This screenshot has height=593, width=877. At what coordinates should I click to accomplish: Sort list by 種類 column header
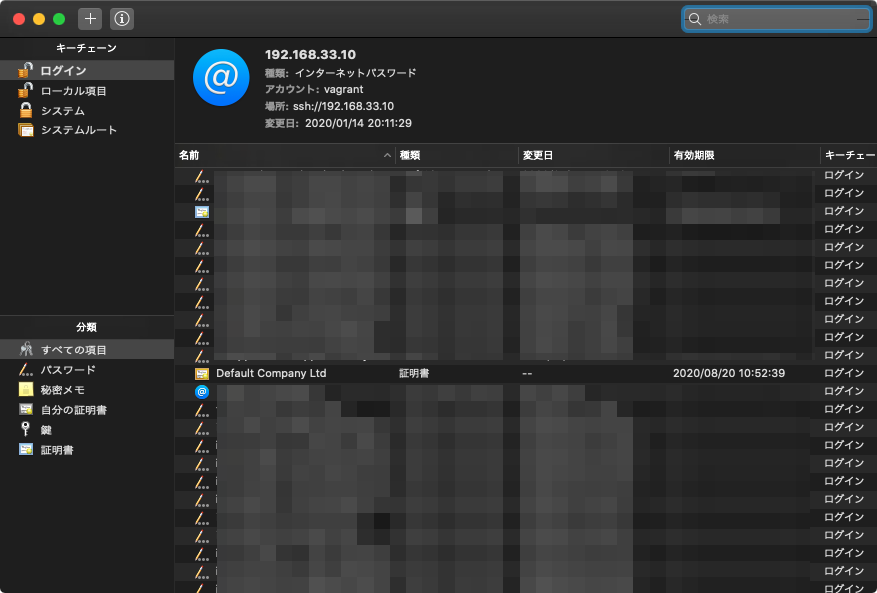click(457, 155)
